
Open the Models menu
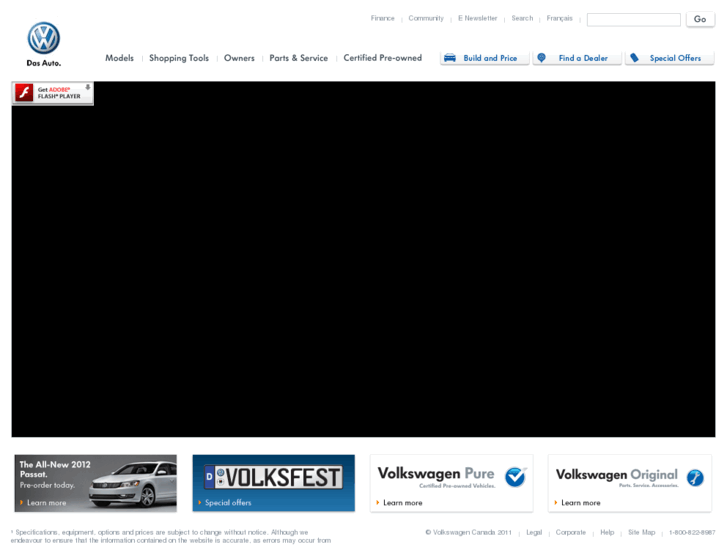coord(119,58)
